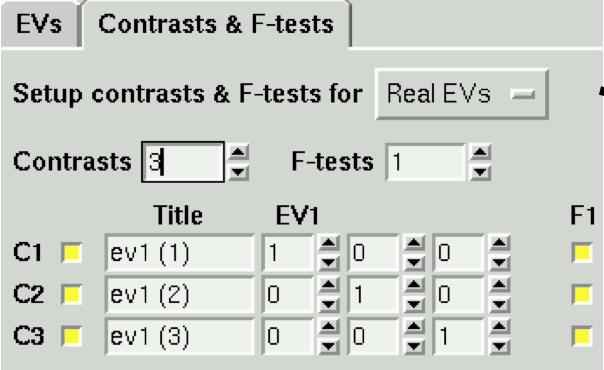
Task: Toggle the C1 yellow checkbox
Action: pos(72,253)
